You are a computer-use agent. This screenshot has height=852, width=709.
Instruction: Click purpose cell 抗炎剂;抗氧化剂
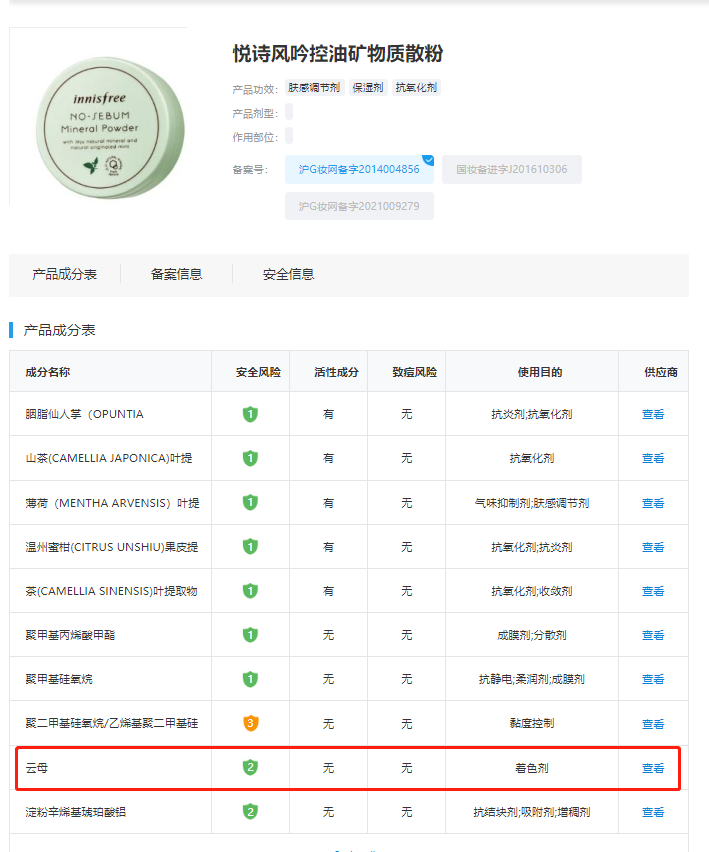(x=532, y=414)
